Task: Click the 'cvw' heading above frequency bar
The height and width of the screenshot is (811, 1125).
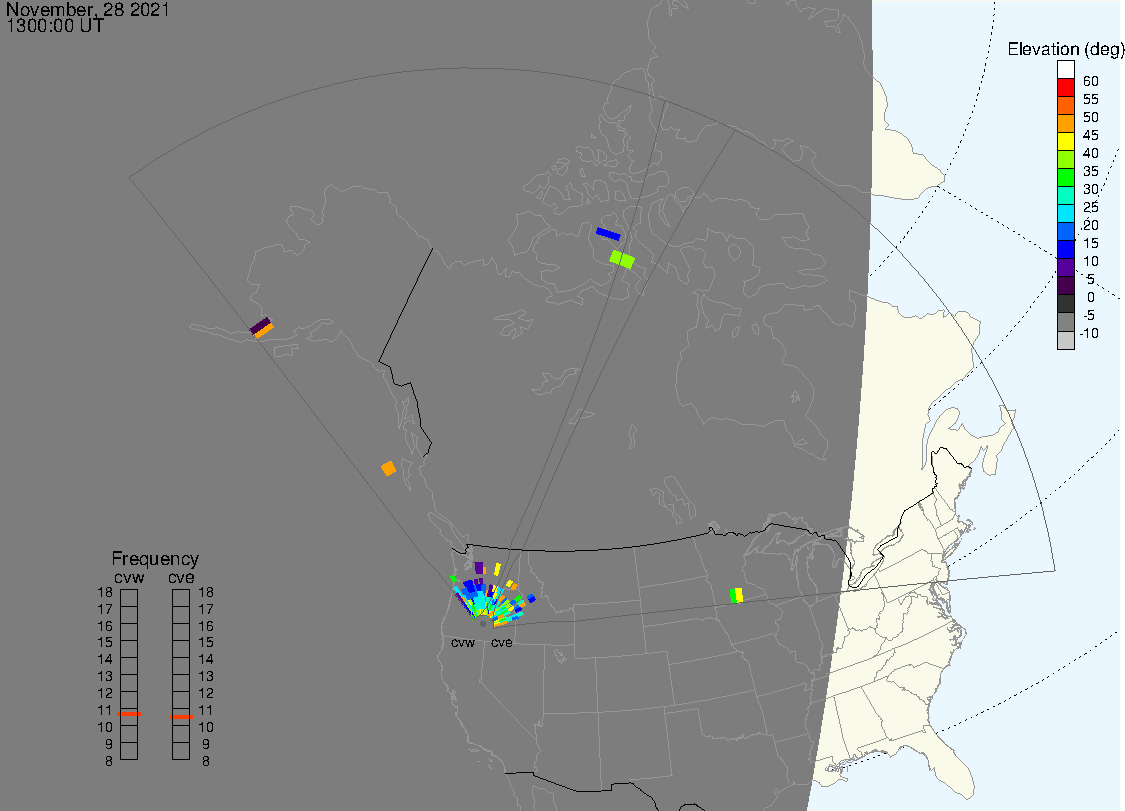Action: click(129, 578)
